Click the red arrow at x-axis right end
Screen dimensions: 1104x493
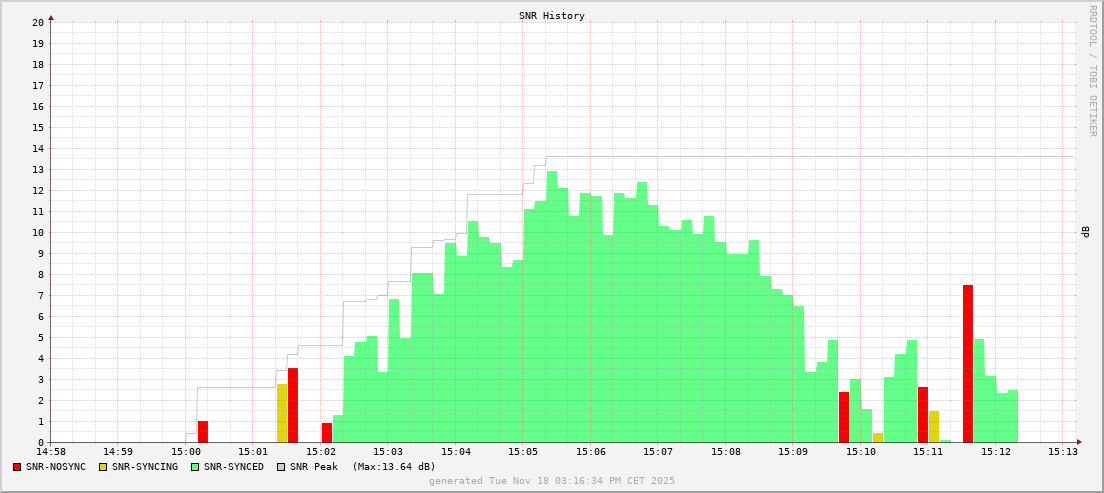click(1078, 442)
